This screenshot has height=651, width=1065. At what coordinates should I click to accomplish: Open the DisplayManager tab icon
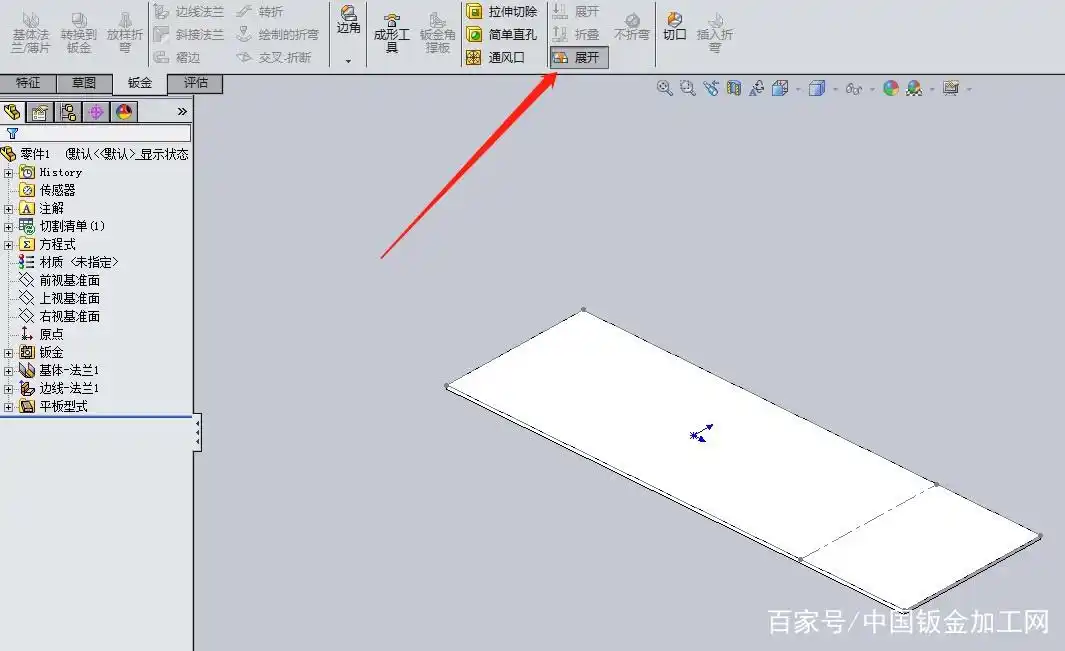pos(124,112)
